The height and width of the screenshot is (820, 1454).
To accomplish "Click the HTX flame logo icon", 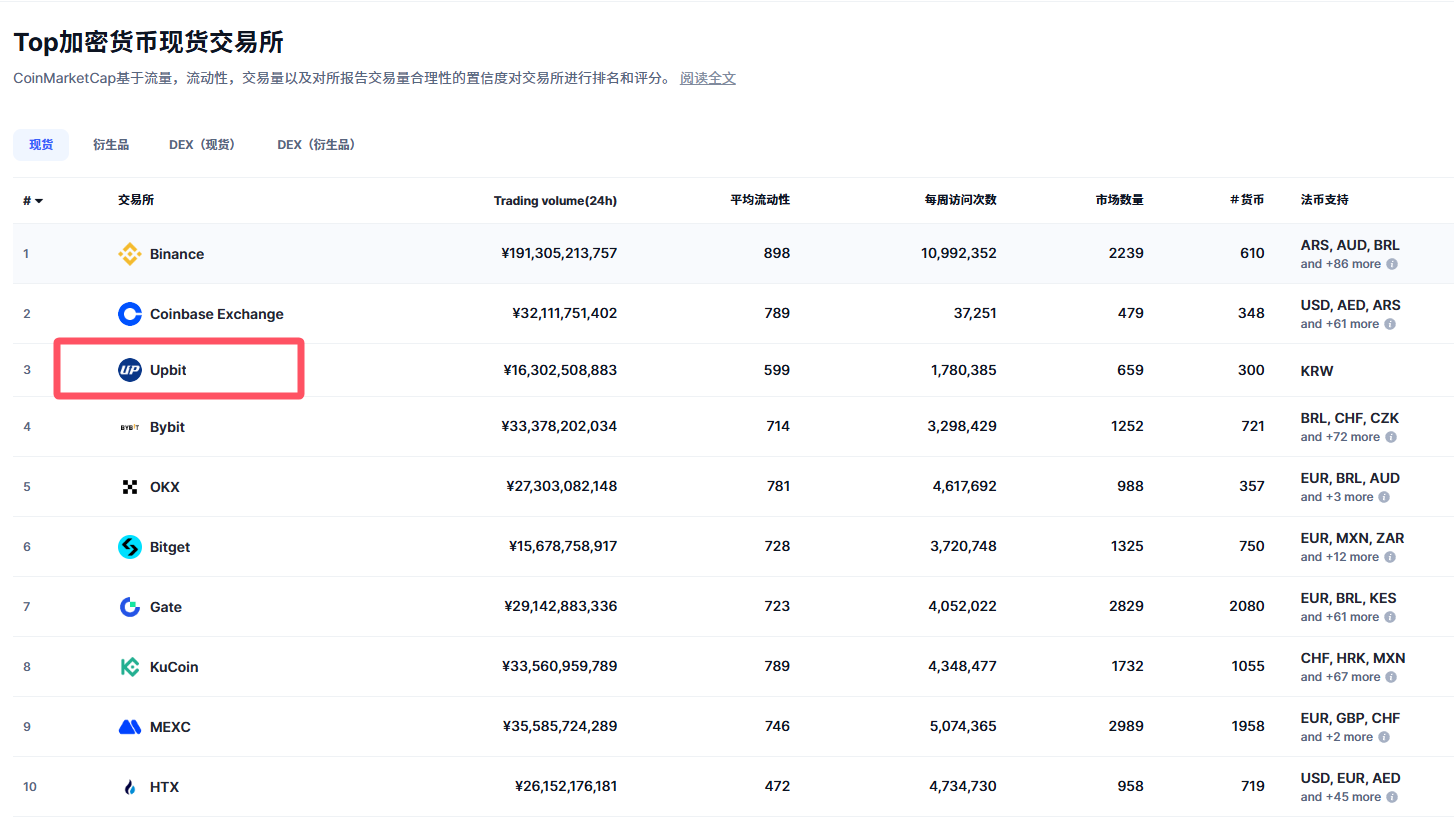I will 129,787.
